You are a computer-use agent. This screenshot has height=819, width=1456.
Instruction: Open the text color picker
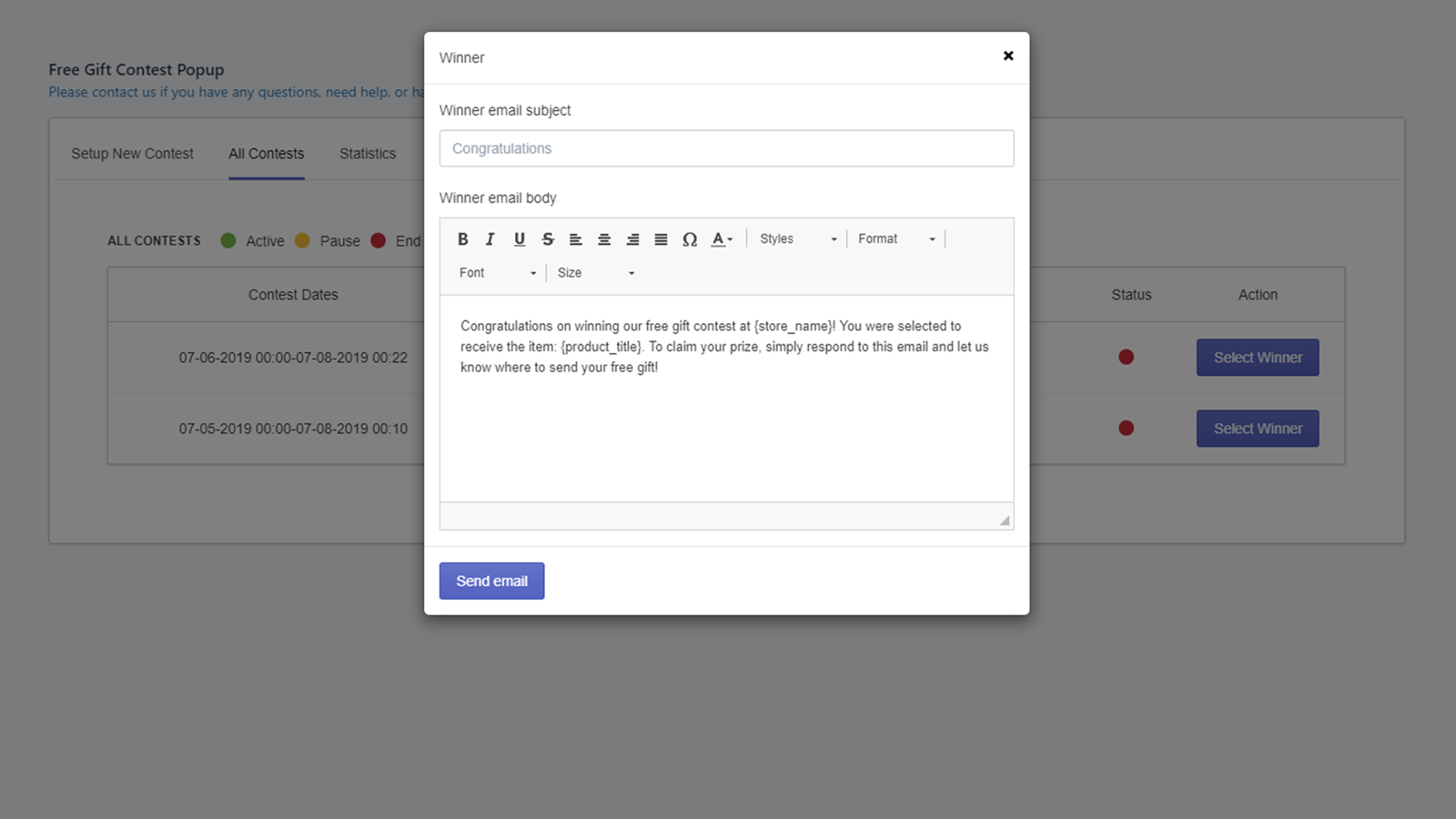722,239
